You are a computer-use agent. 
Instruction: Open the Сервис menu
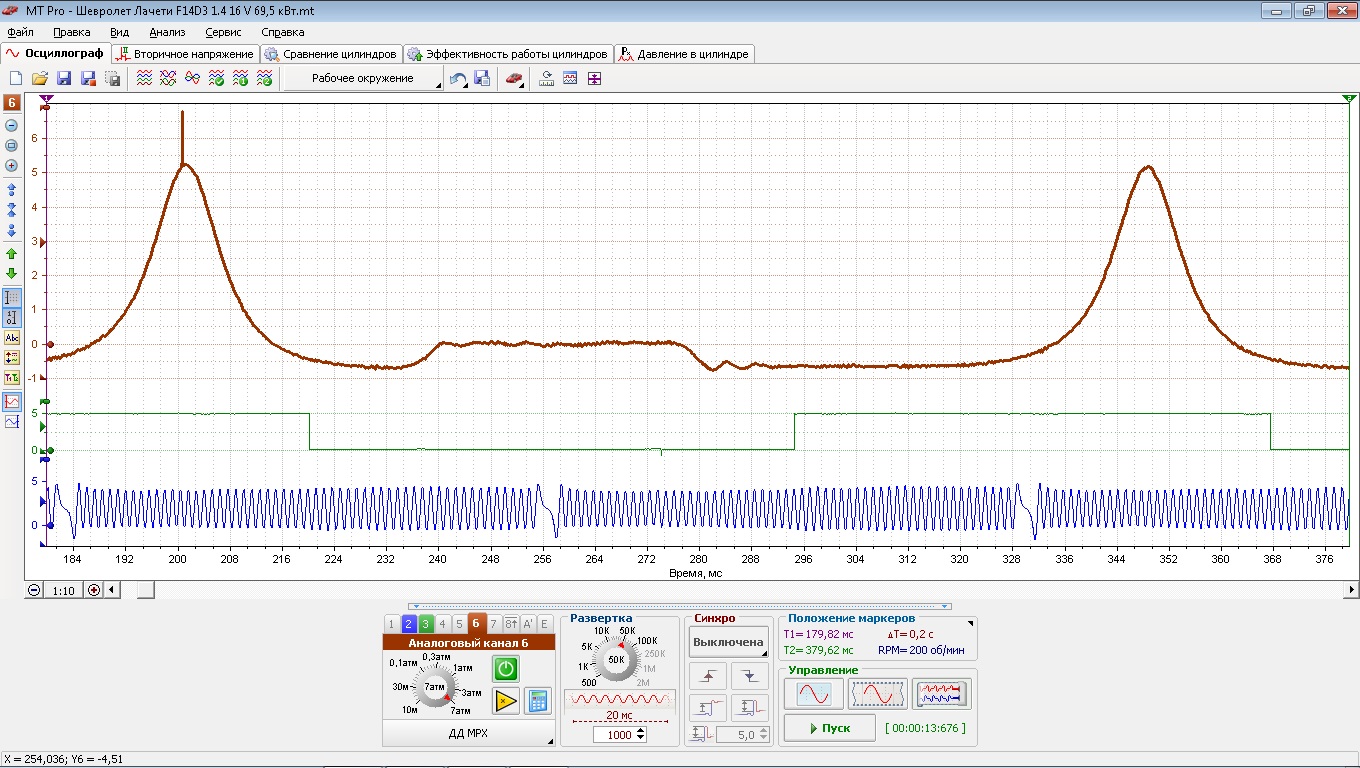223,32
